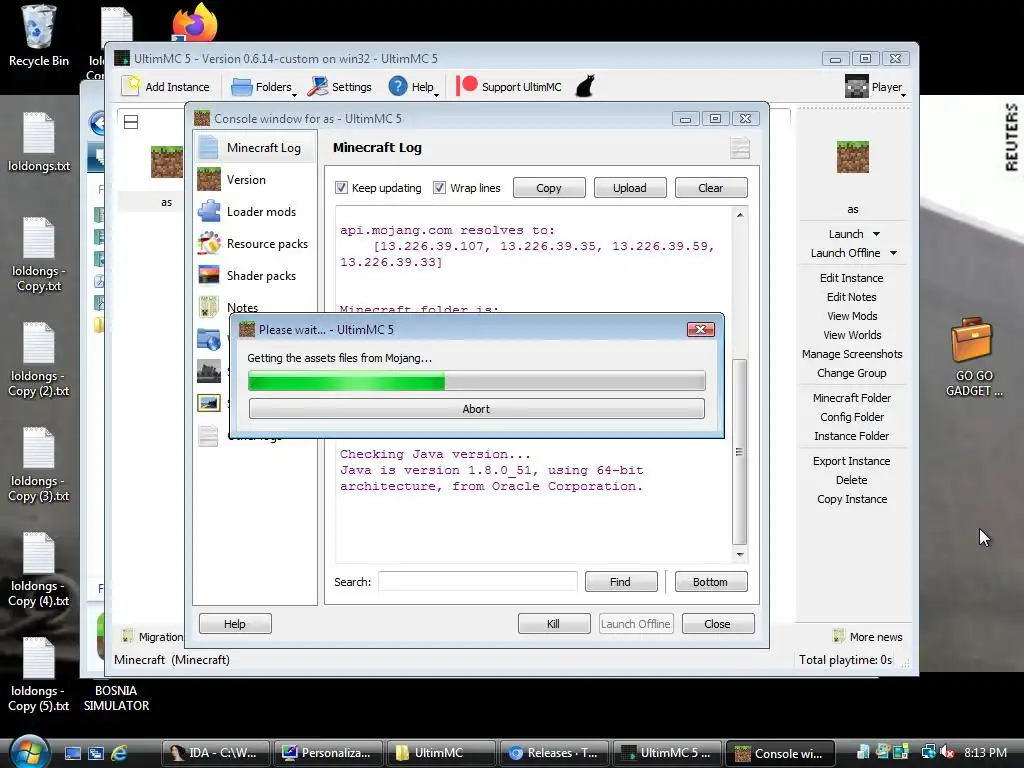The width and height of the screenshot is (1024, 768).
Task: Click the Add Instance toolbar icon
Action: (131, 86)
